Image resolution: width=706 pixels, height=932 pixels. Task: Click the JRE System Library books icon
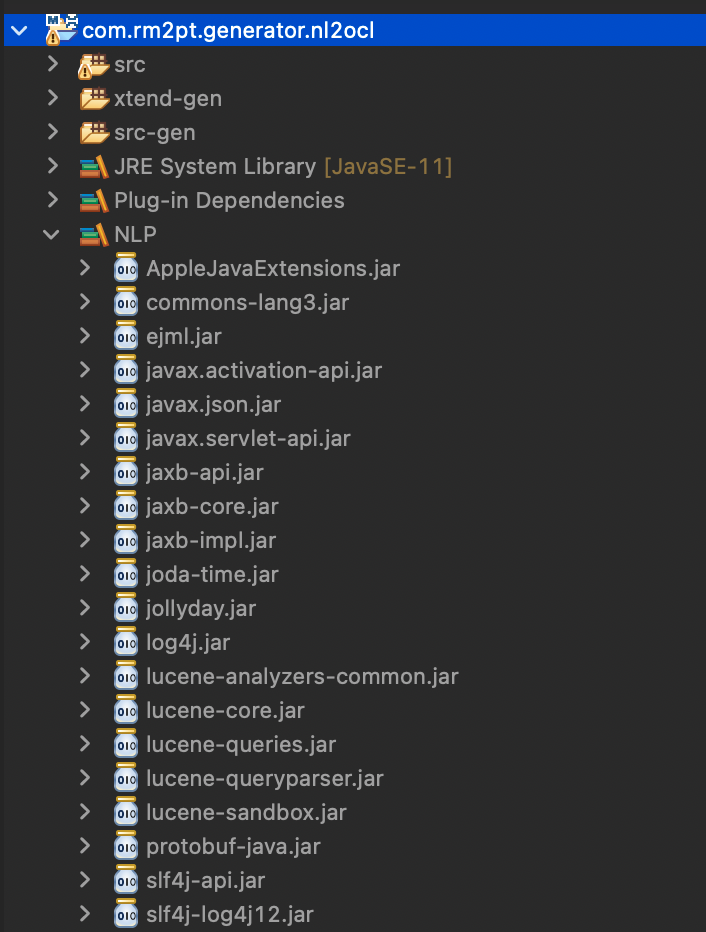[x=94, y=167]
